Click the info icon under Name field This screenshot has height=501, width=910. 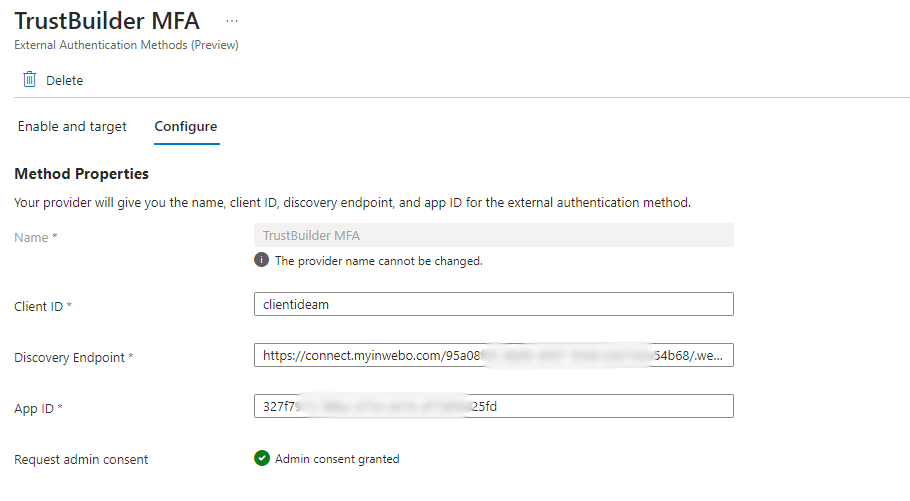pos(262,260)
